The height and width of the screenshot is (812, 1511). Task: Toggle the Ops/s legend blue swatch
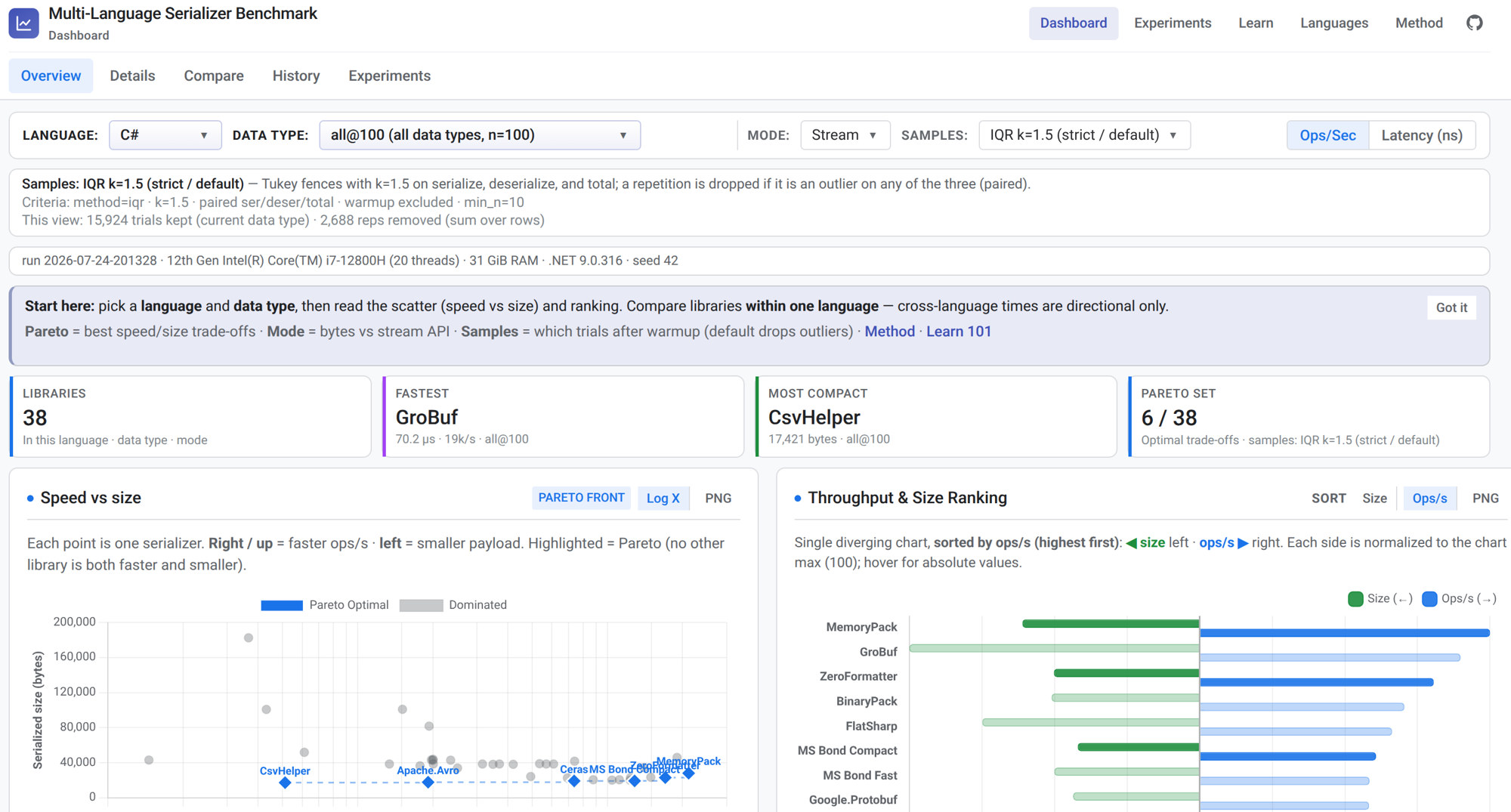click(1429, 599)
